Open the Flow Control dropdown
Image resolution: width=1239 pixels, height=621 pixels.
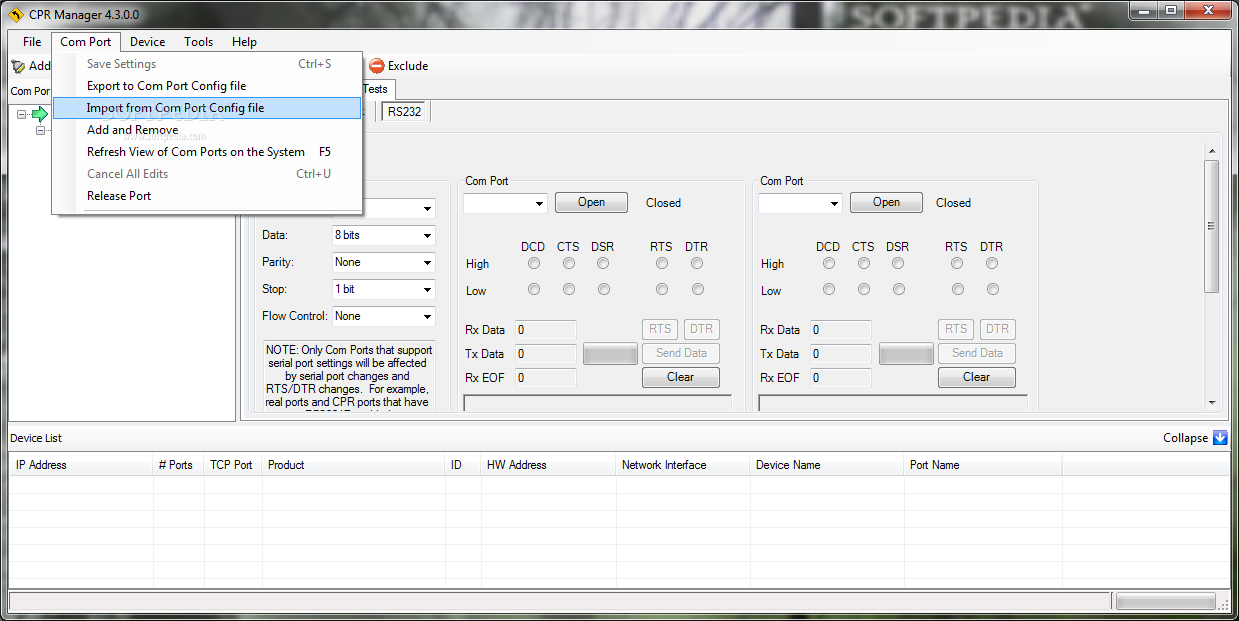[427, 317]
